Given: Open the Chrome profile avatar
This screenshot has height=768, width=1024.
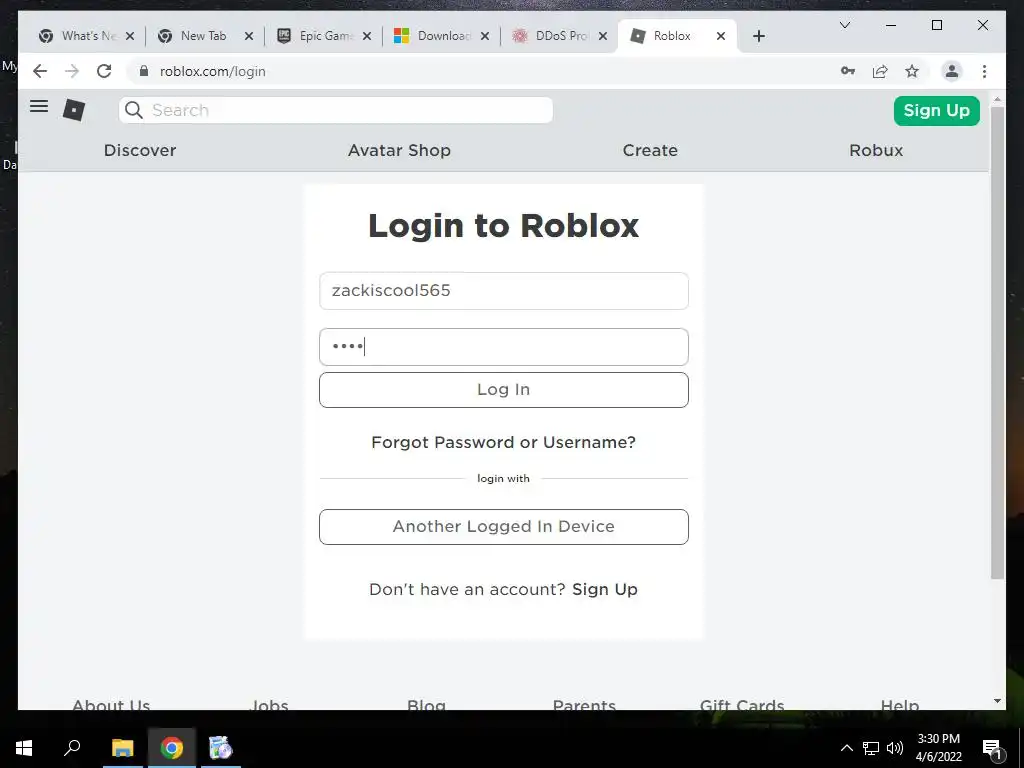Looking at the screenshot, I should tap(952, 71).
